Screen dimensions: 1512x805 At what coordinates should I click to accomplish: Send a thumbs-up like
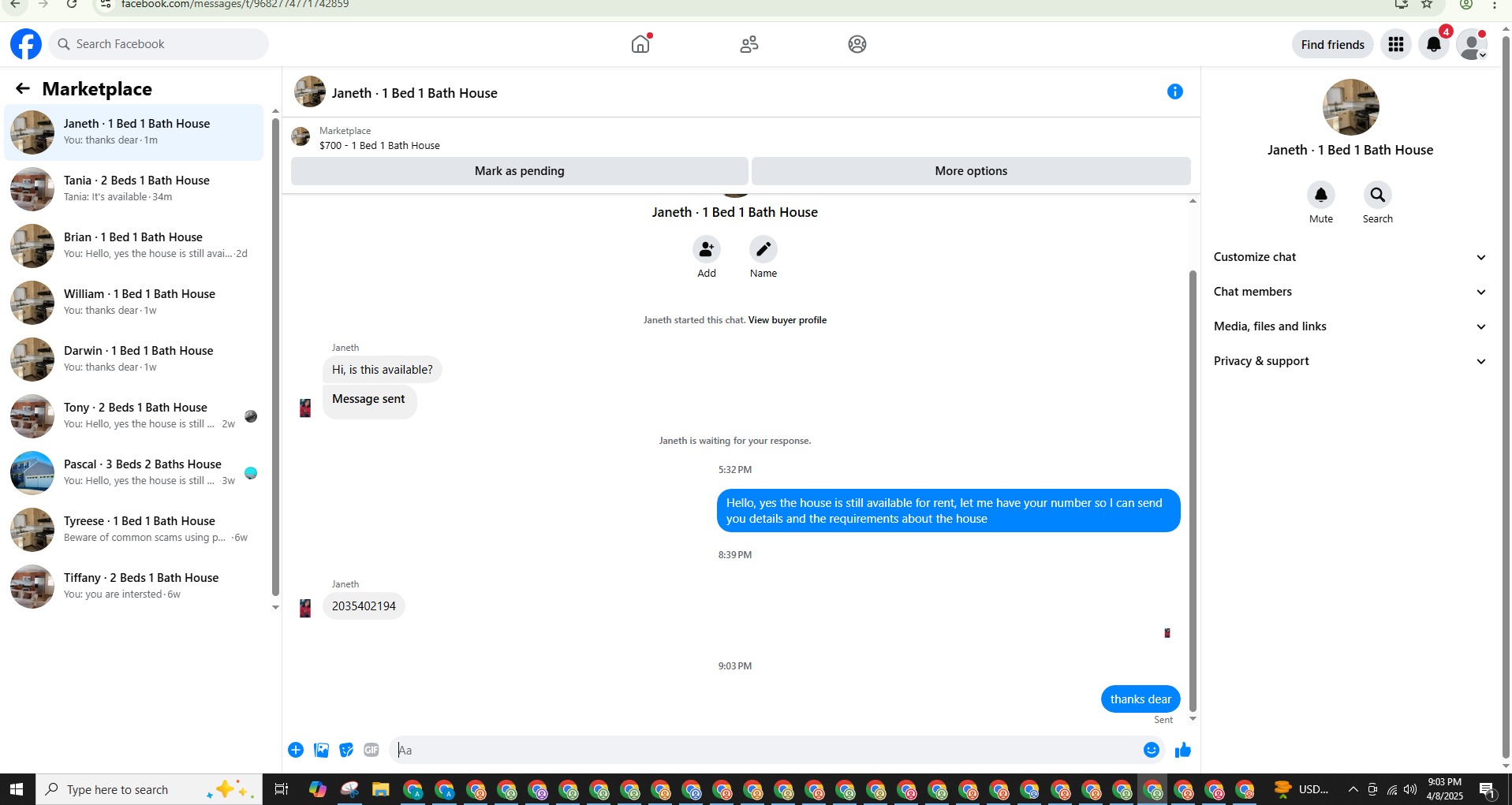click(1183, 750)
